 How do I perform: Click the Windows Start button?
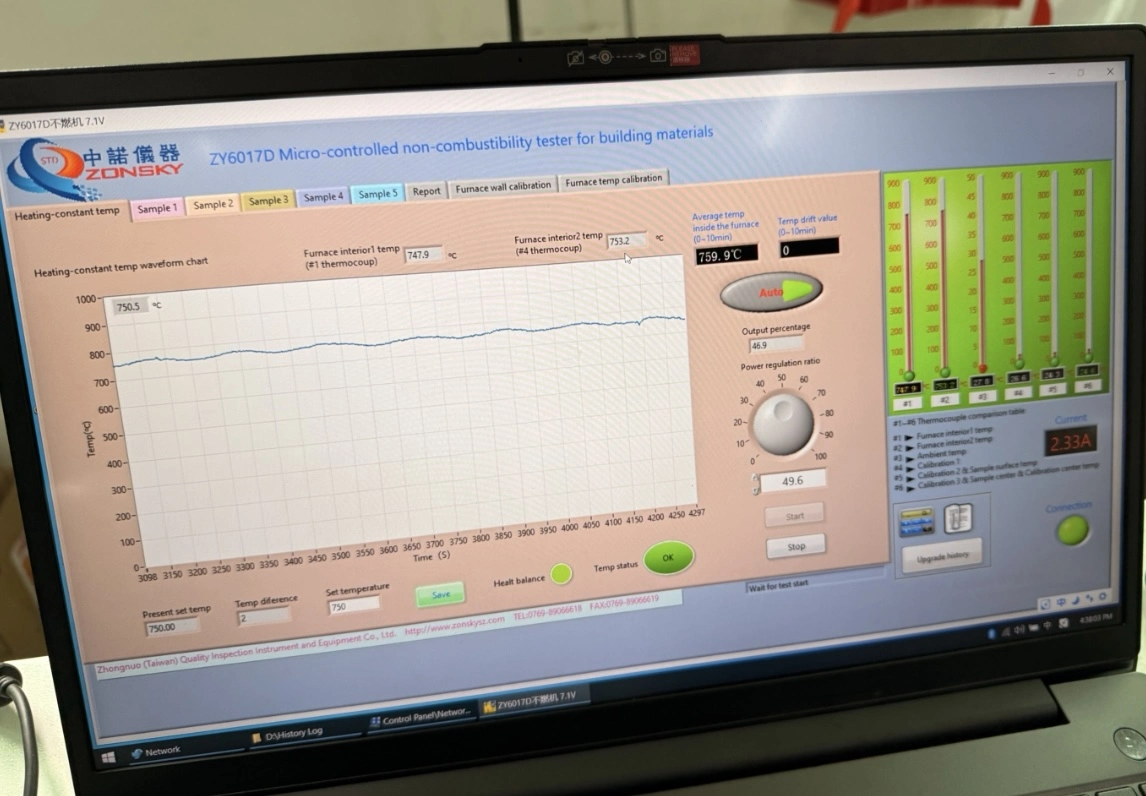point(108,757)
